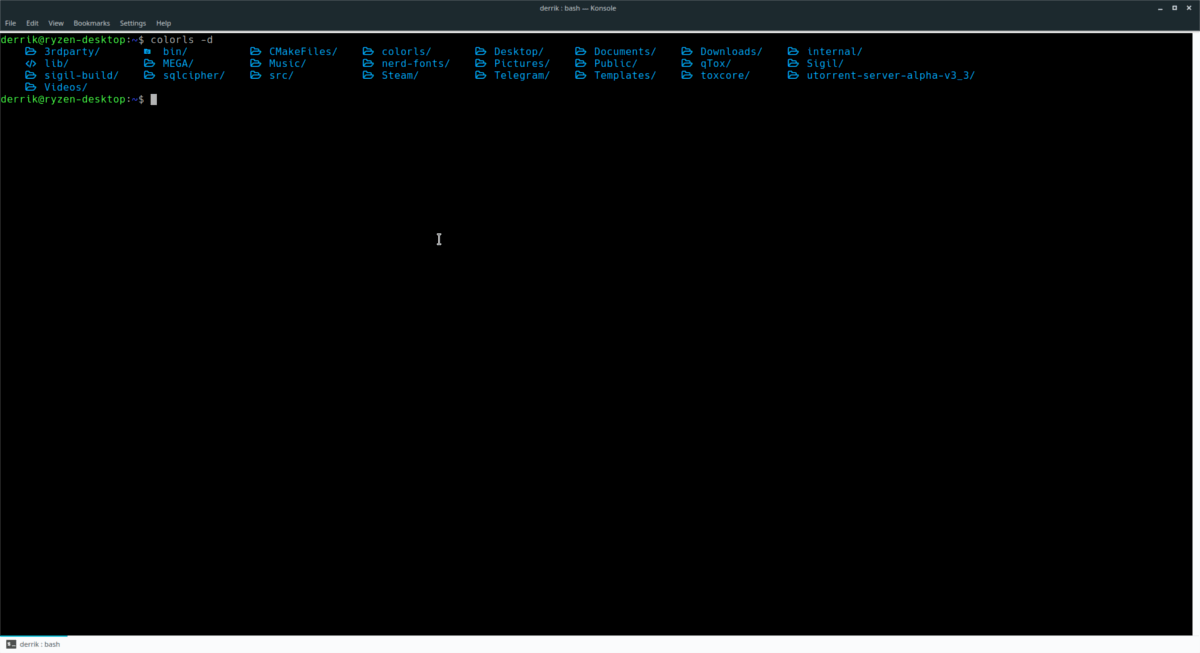Click the 'Pictures/' directory name
Image resolution: width=1200 pixels, height=653 pixels.
(522, 63)
